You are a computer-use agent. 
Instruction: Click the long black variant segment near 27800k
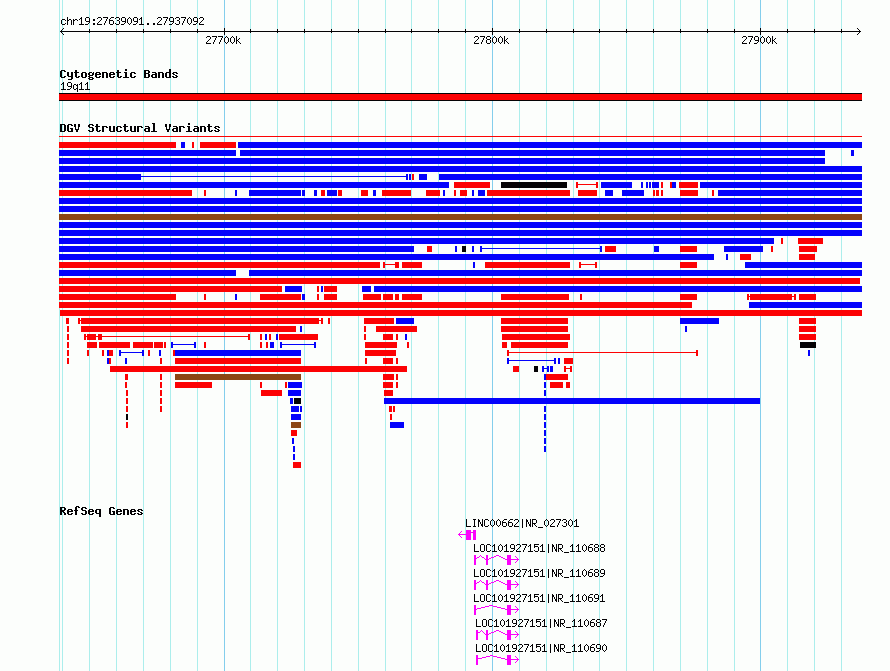click(534, 185)
